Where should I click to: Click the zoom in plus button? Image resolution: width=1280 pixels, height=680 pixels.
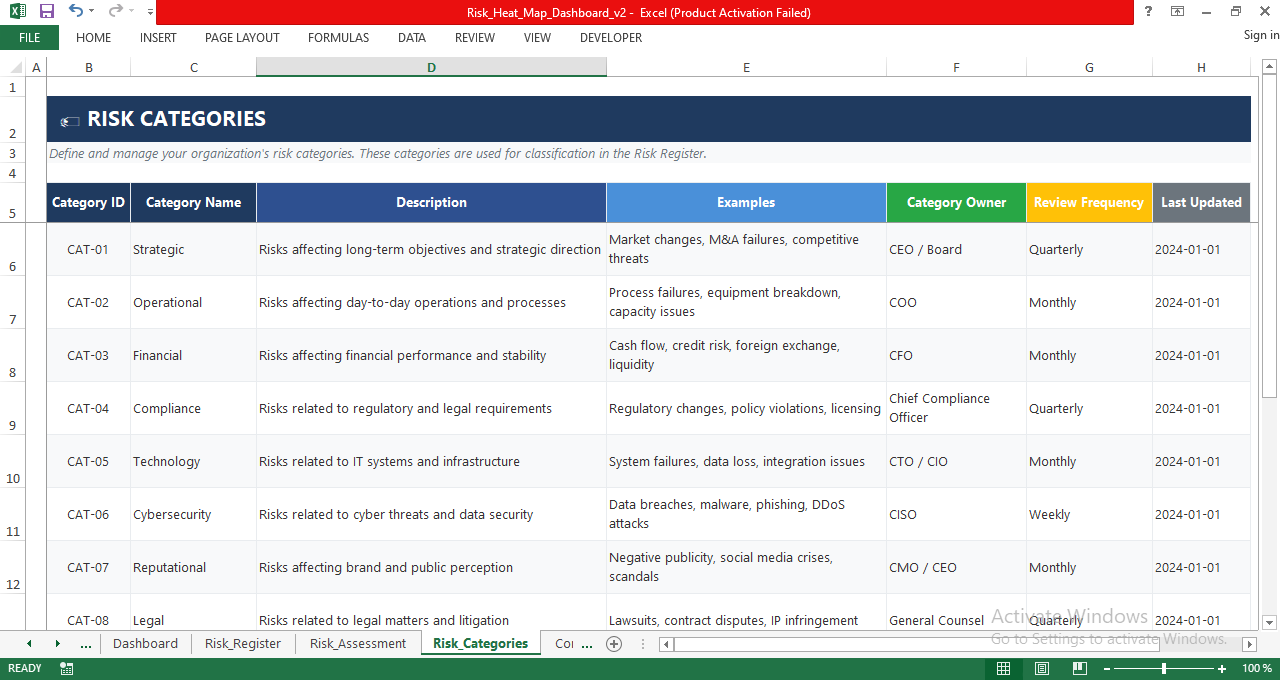(1222, 668)
